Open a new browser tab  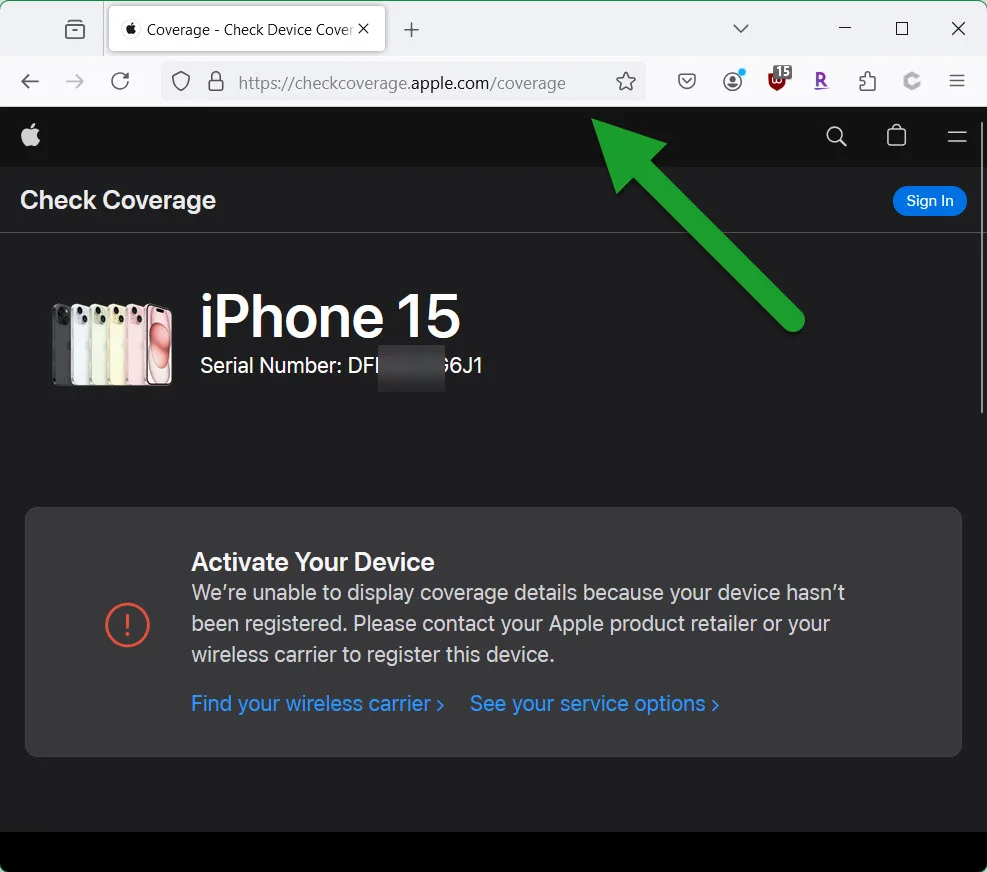tap(411, 30)
